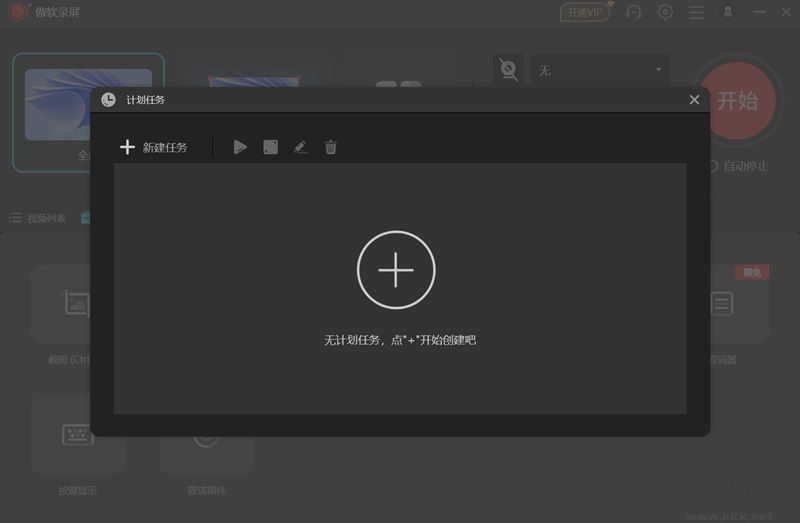Click the 计划任务 dialog title text
800x523 pixels.
(x=145, y=100)
